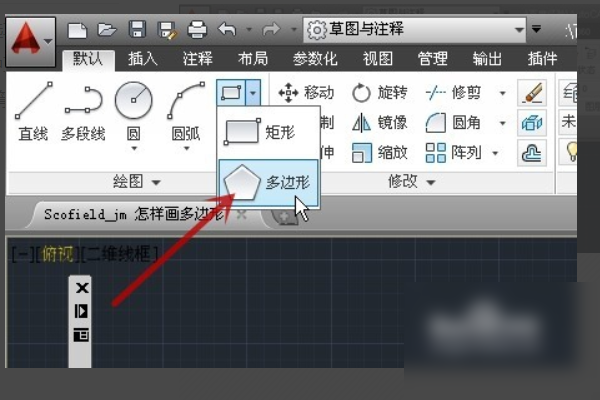Click the [-] viewport control
This screenshot has height=400, width=600.
pyautogui.click(x=23, y=253)
